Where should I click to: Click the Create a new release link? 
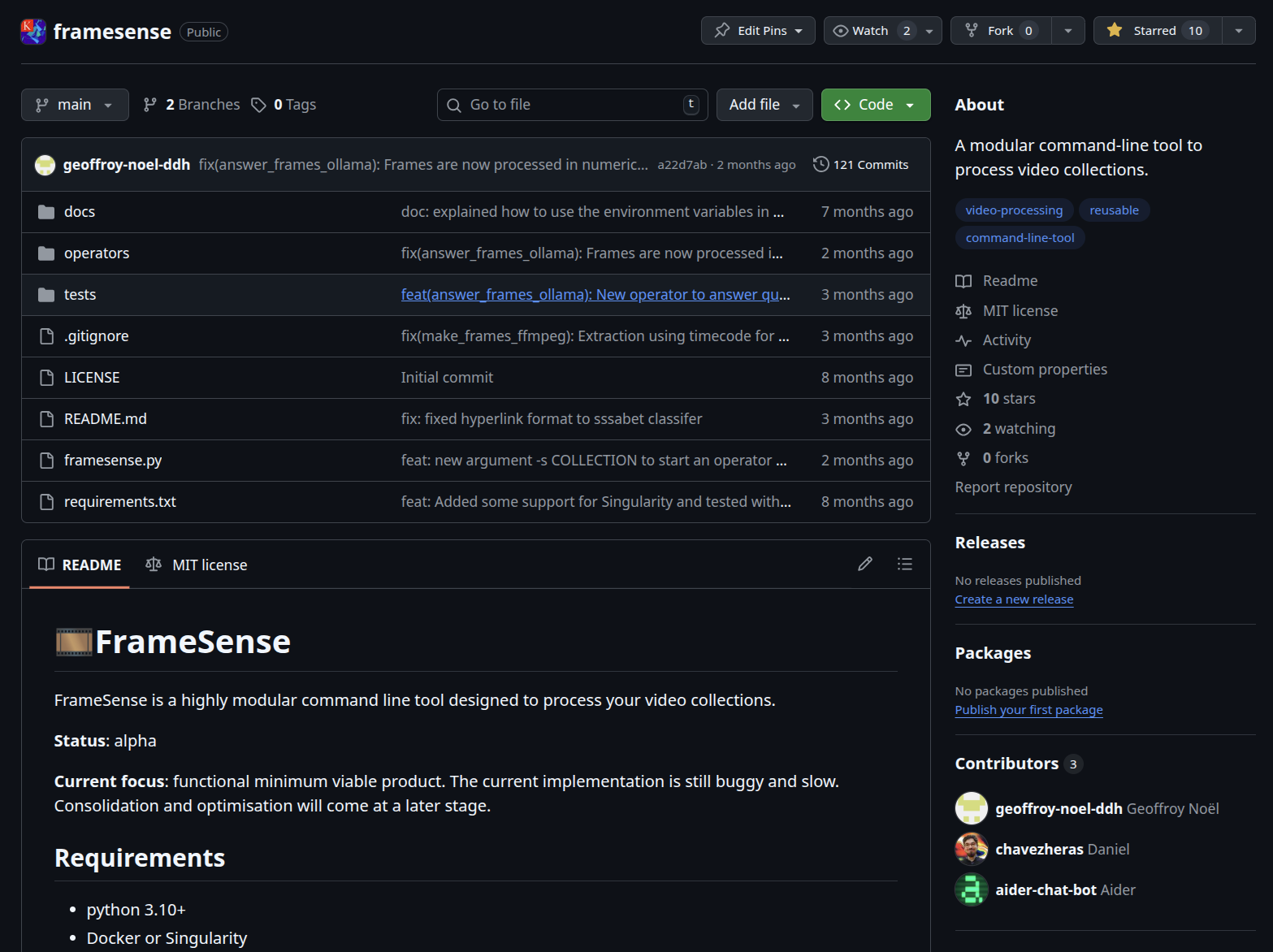(1014, 599)
